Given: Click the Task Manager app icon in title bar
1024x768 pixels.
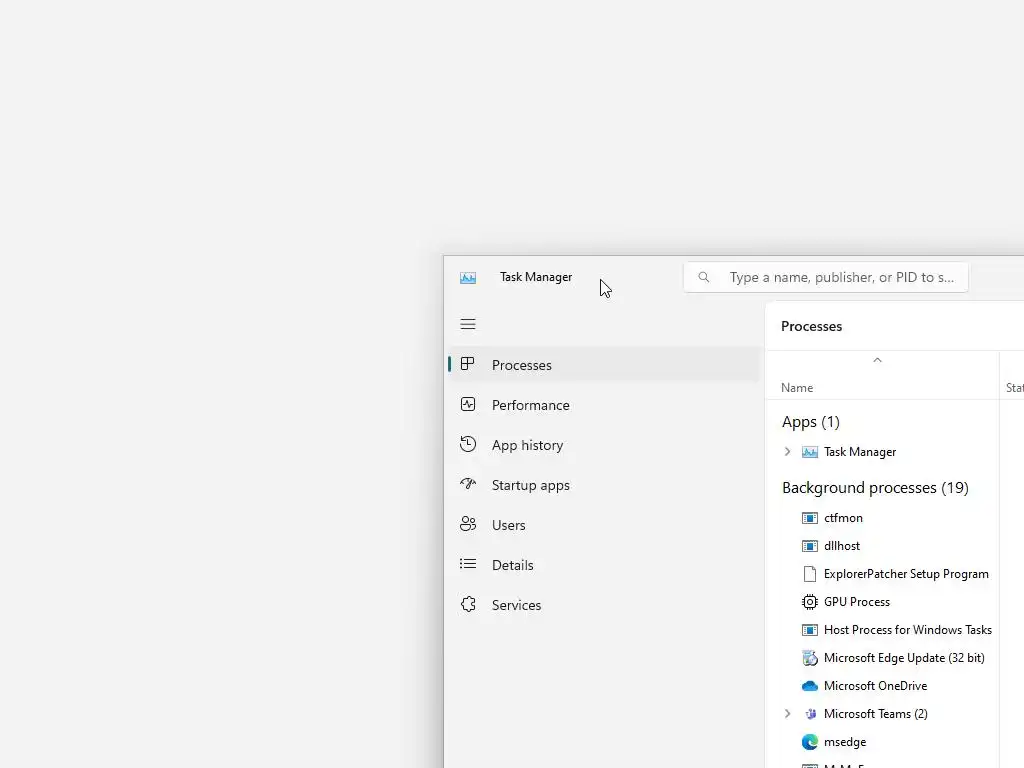Looking at the screenshot, I should [x=468, y=278].
